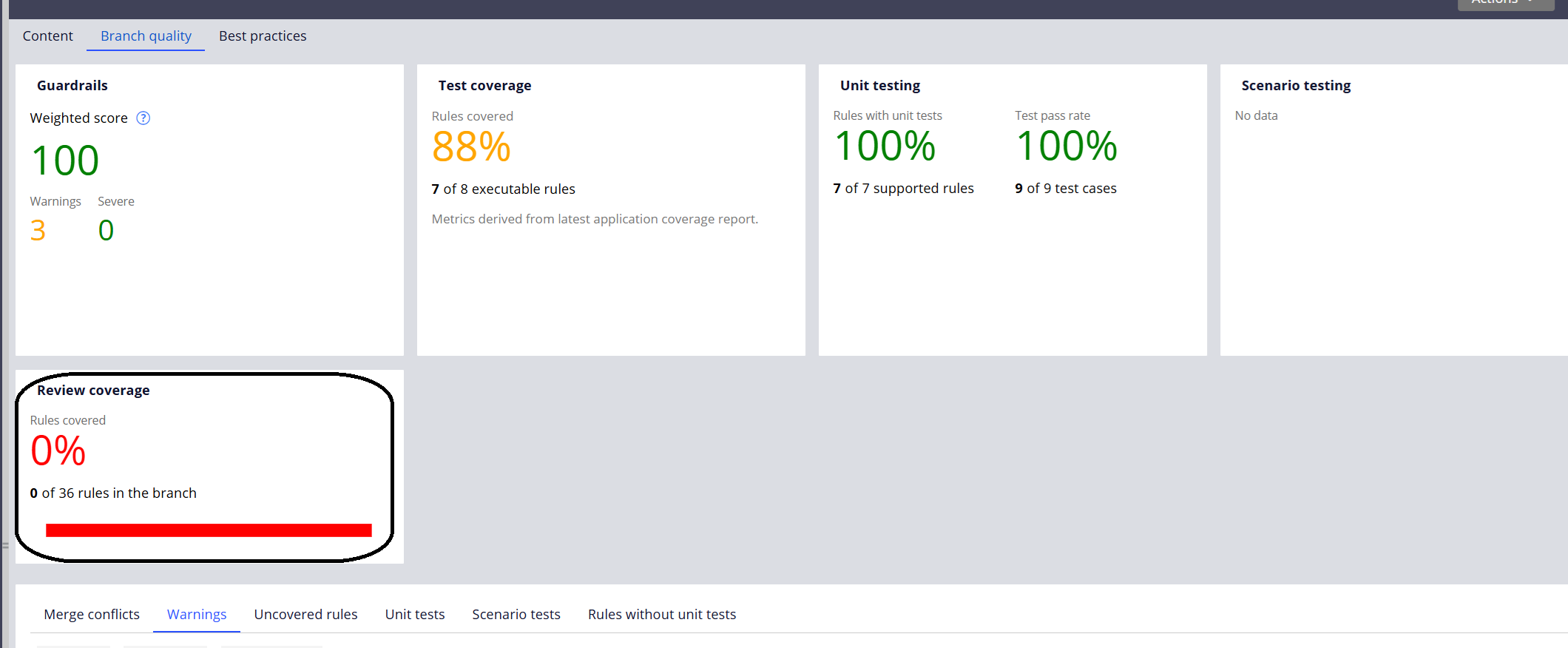The width and height of the screenshot is (1568, 648).
Task: View the Uncovered rules tab
Action: pyautogui.click(x=305, y=615)
